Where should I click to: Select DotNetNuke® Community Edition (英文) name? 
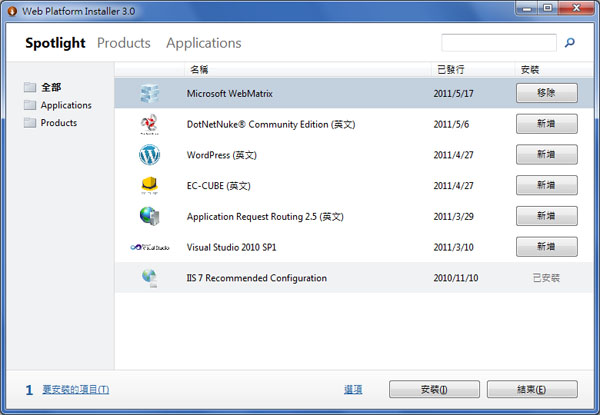click(271, 125)
